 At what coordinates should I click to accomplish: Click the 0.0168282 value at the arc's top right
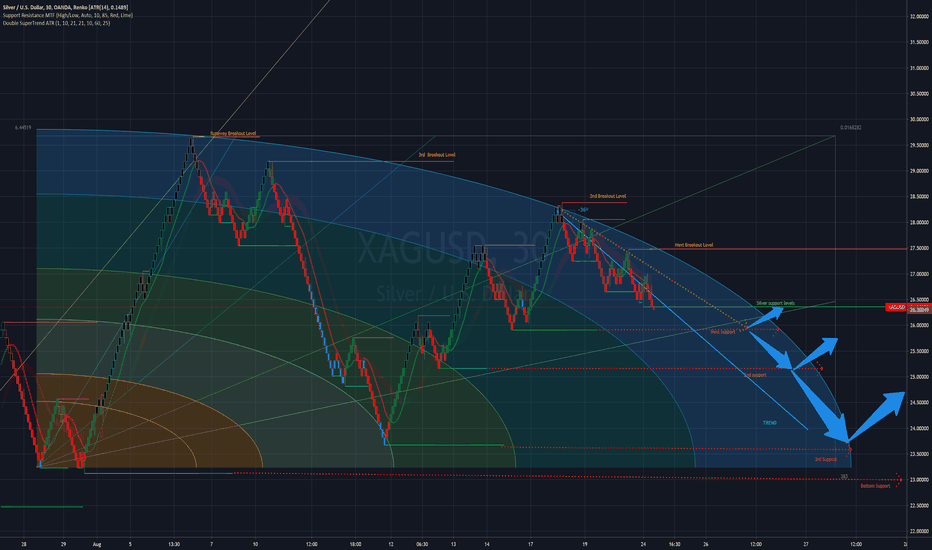[x=851, y=127]
